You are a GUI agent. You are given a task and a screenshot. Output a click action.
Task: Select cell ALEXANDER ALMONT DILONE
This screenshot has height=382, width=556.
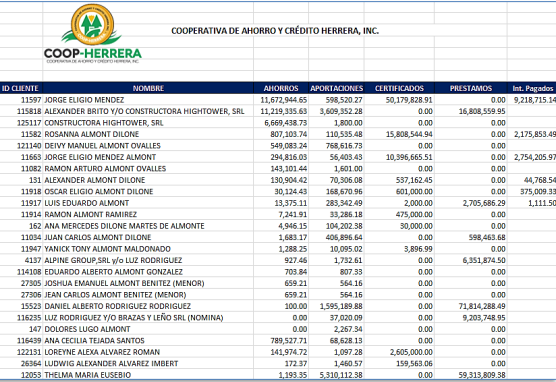point(148,180)
